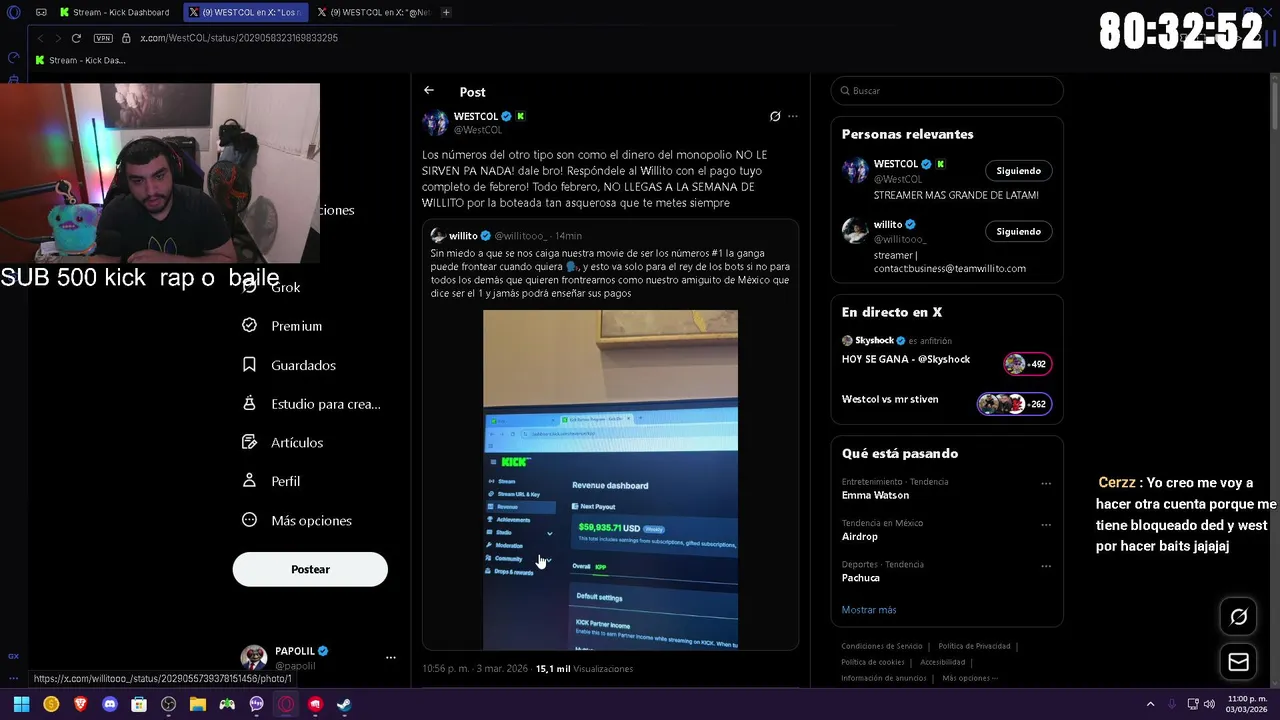Viewport: 1280px width, 720px height.
Task: Go back using the Post arrow
Action: [428, 90]
